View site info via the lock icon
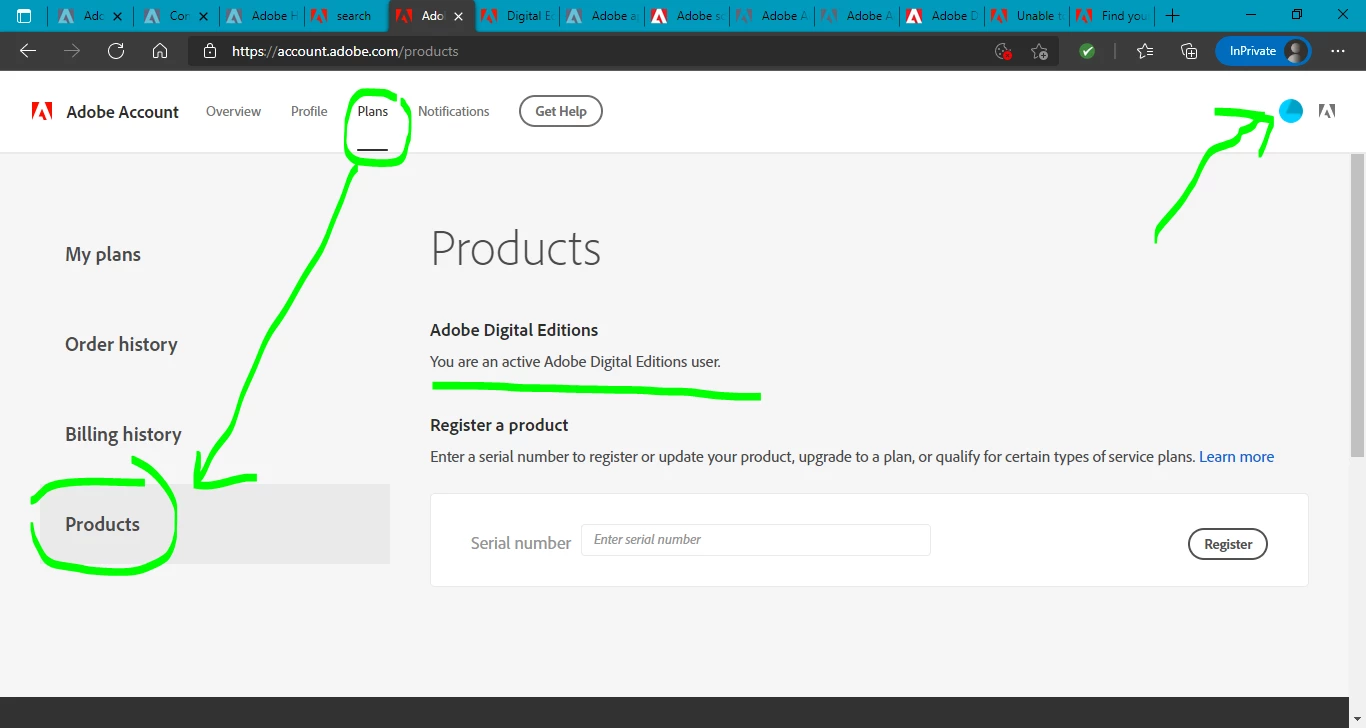1366x728 pixels. pyautogui.click(x=209, y=51)
